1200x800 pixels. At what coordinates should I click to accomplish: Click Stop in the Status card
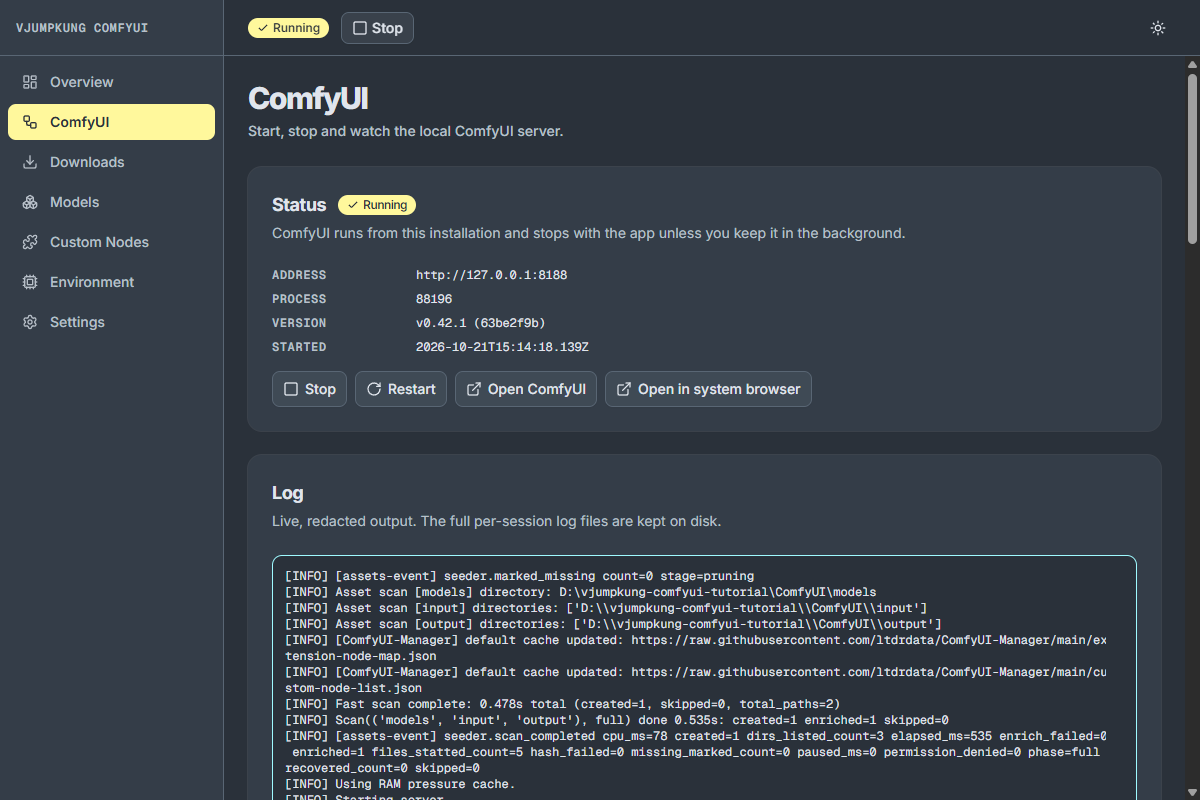coord(309,389)
